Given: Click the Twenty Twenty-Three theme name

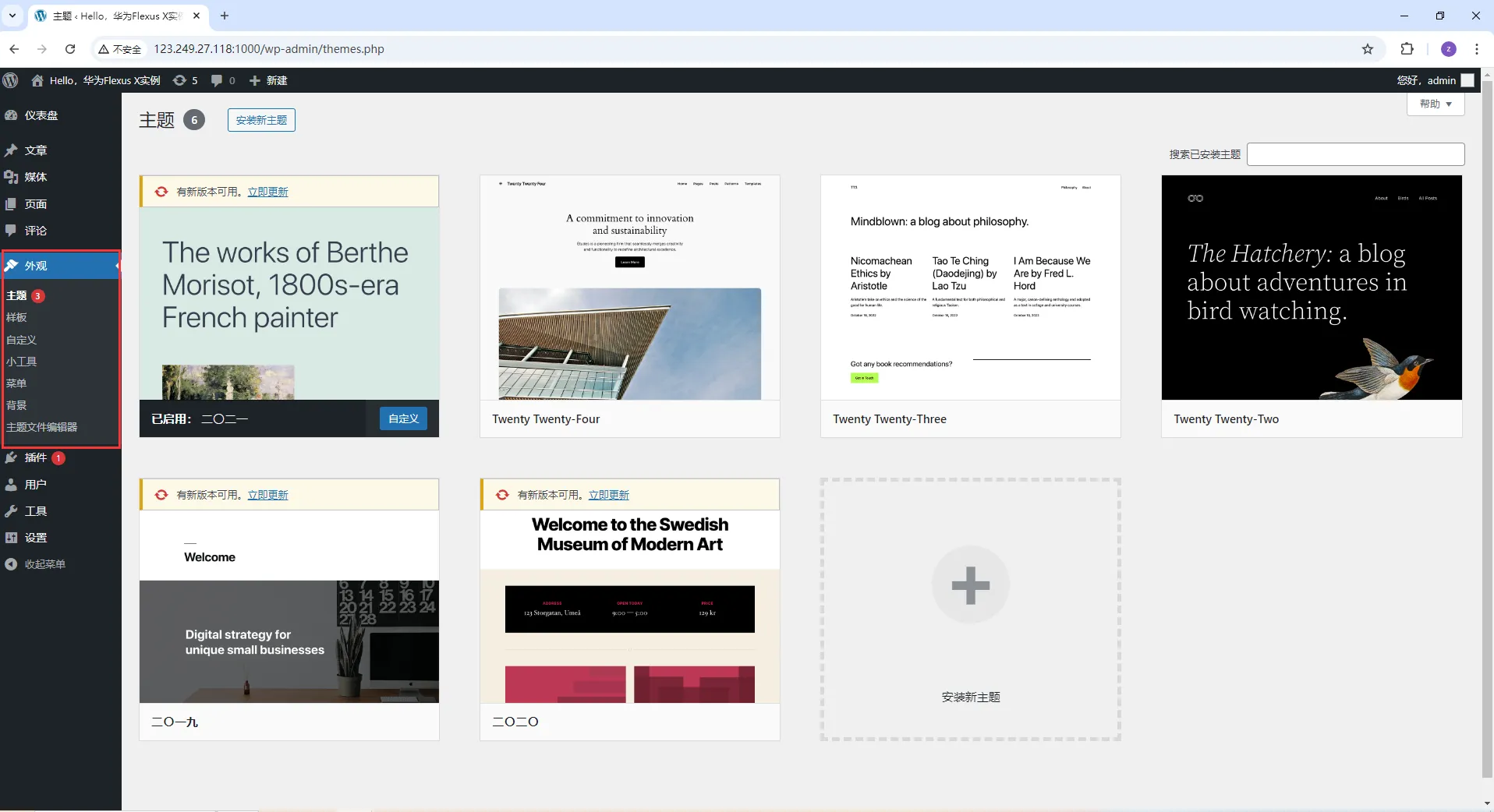Looking at the screenshot, I should point(890,419).
